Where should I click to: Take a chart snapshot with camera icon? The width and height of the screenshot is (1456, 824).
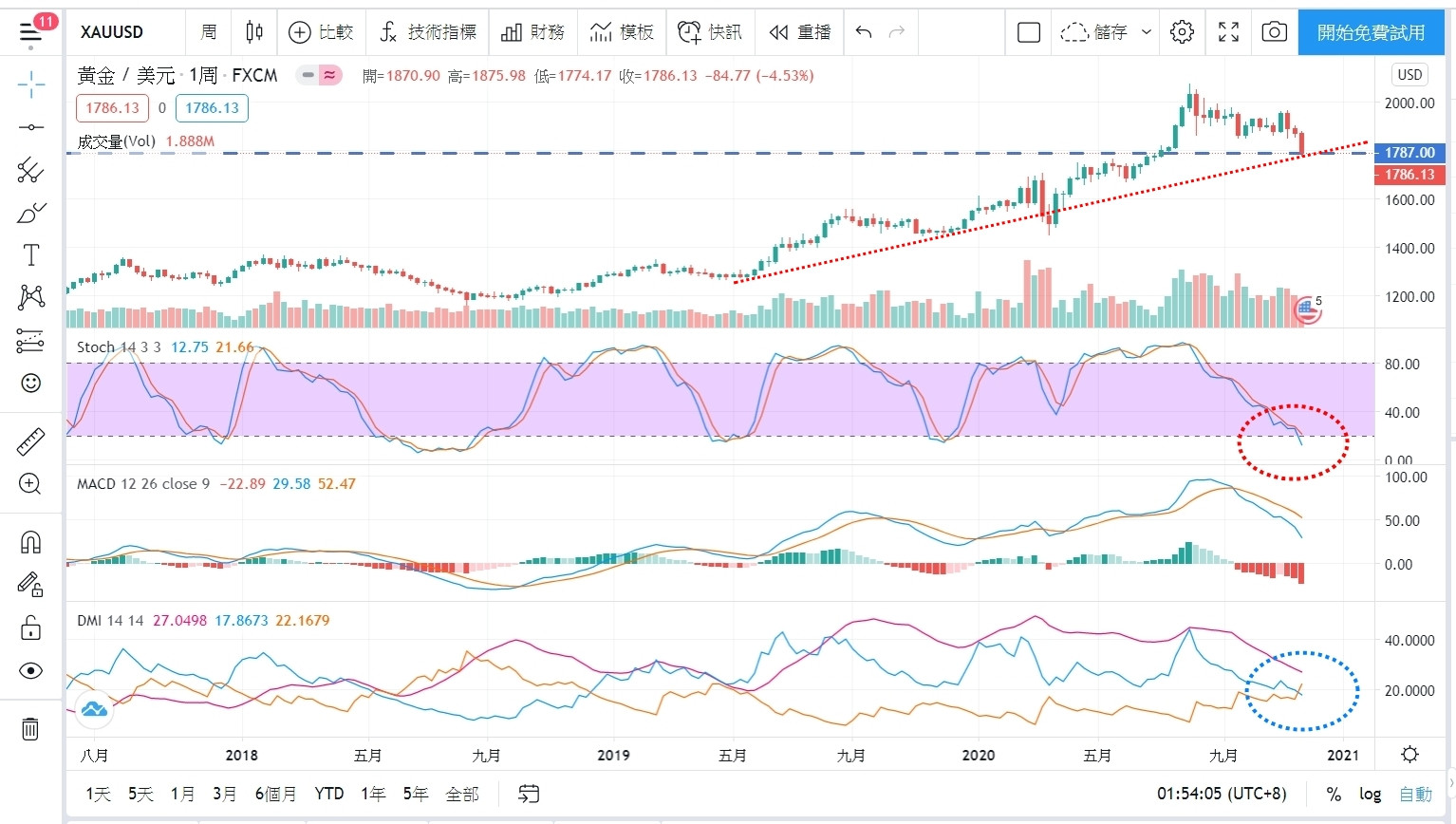coord(1274,32)
